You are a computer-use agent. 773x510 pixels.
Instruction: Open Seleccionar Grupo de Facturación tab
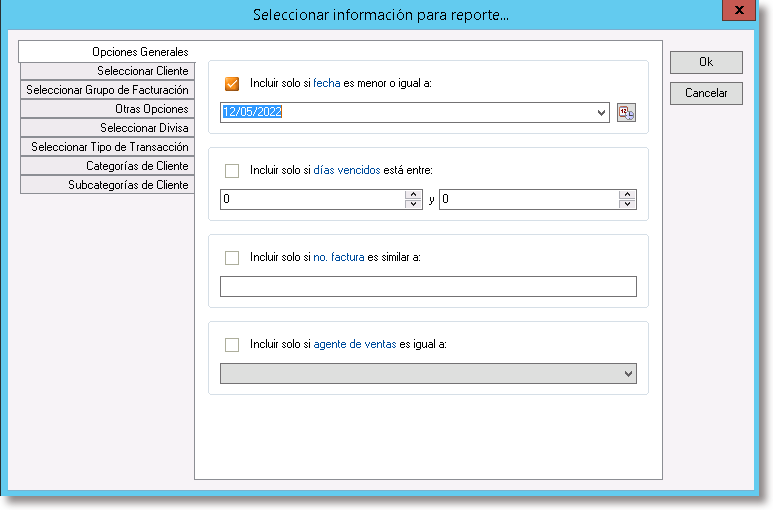[x=107, y=90]
